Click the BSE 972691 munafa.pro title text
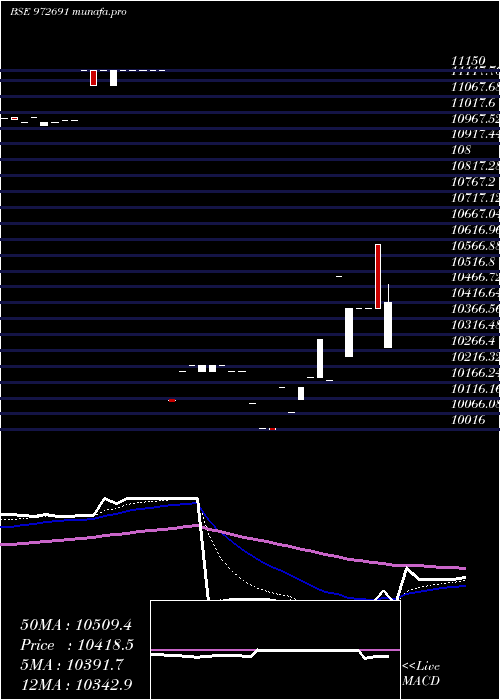Image resolution: width=500 pixels, height=700 pixels. [x=68, y=12]
